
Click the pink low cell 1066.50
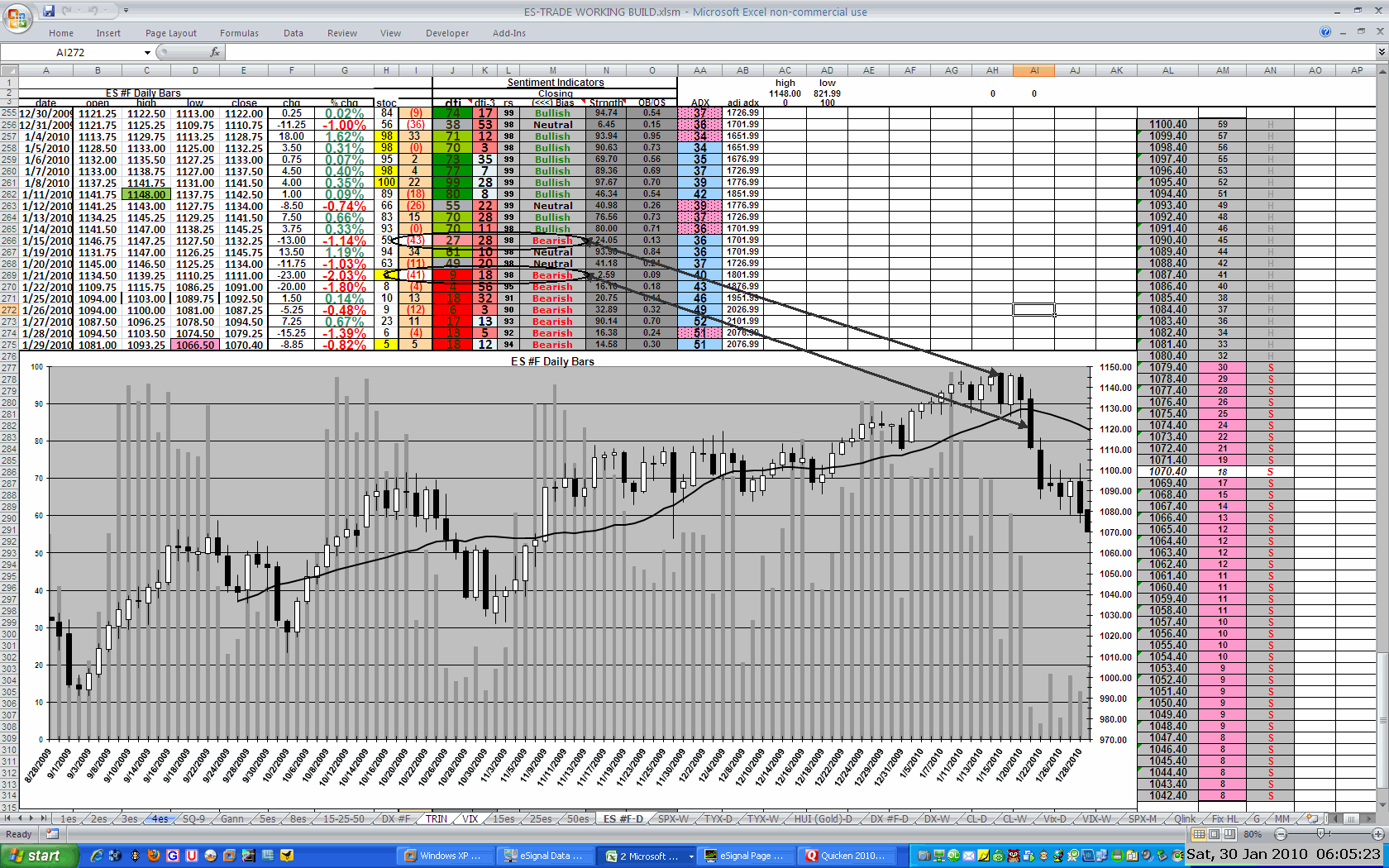click(x=195, y=345)
